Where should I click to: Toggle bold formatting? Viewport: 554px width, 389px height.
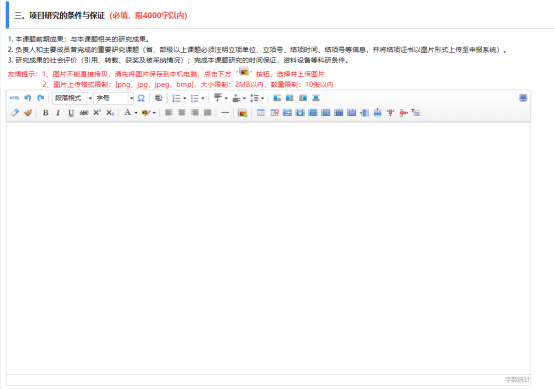[x=46, y=113]
